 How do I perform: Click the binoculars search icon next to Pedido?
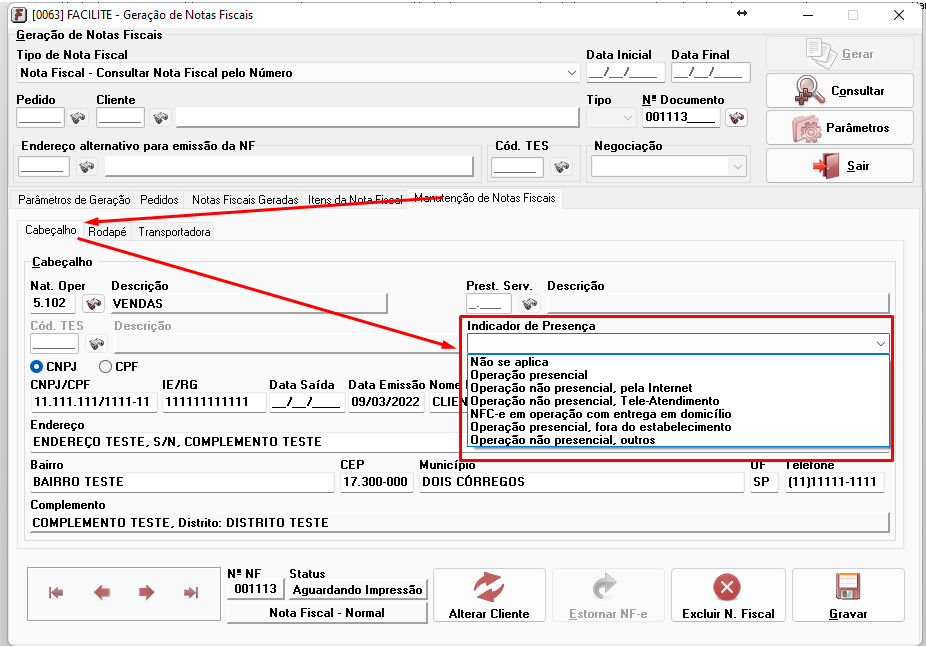[x=77, y=117]
